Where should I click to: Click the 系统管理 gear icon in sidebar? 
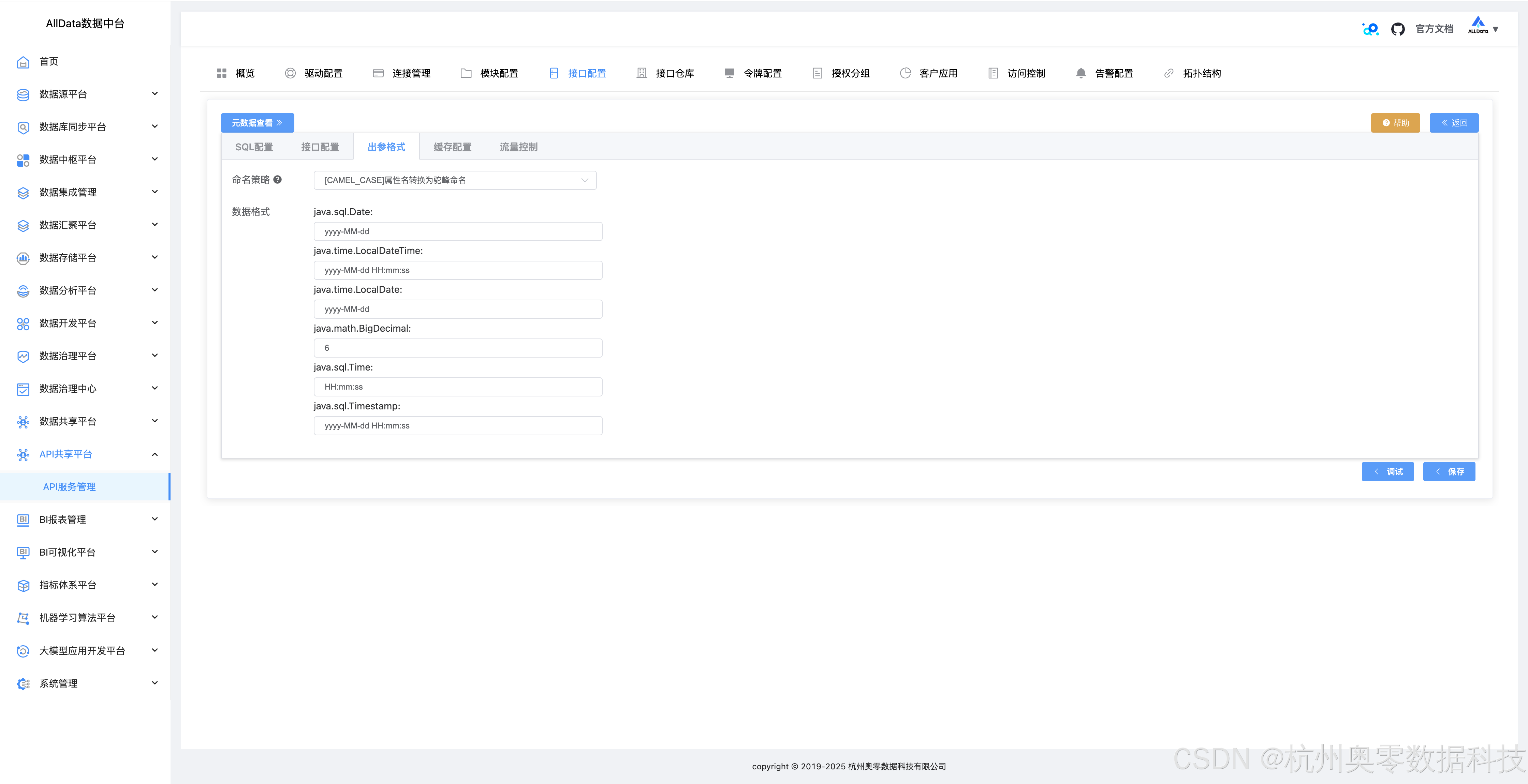(x=23, y=684)
